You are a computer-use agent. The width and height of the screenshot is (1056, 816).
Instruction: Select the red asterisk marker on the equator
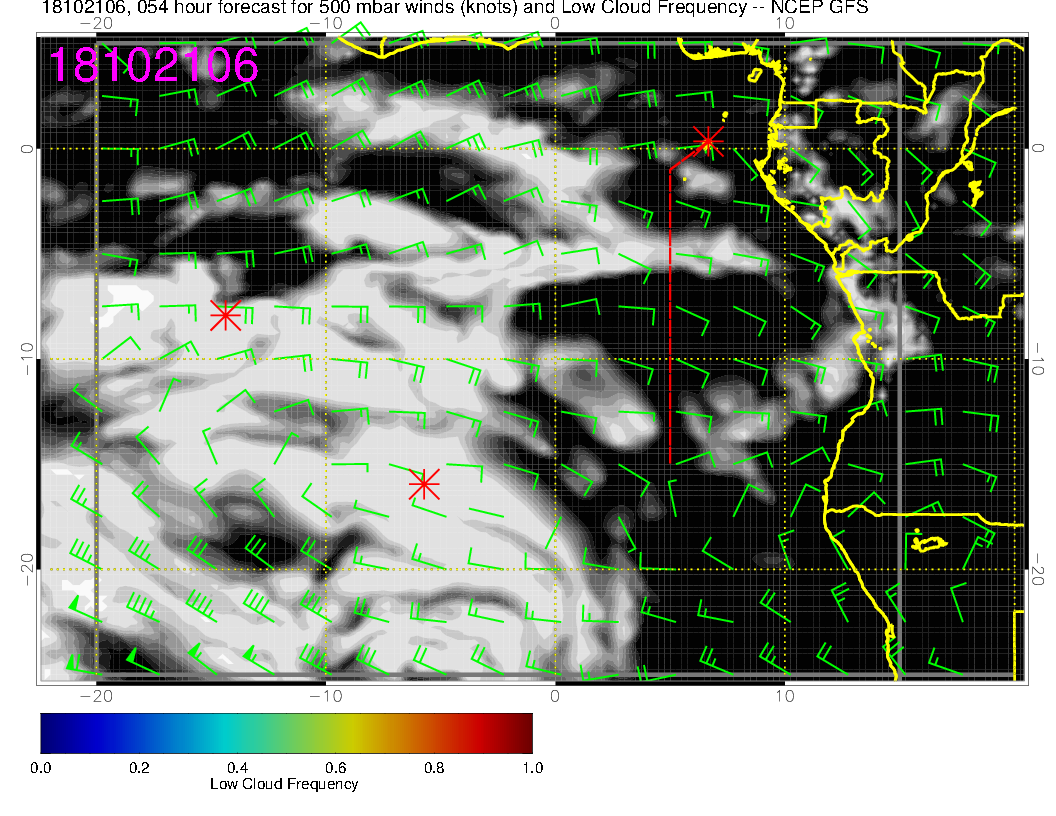708,142
